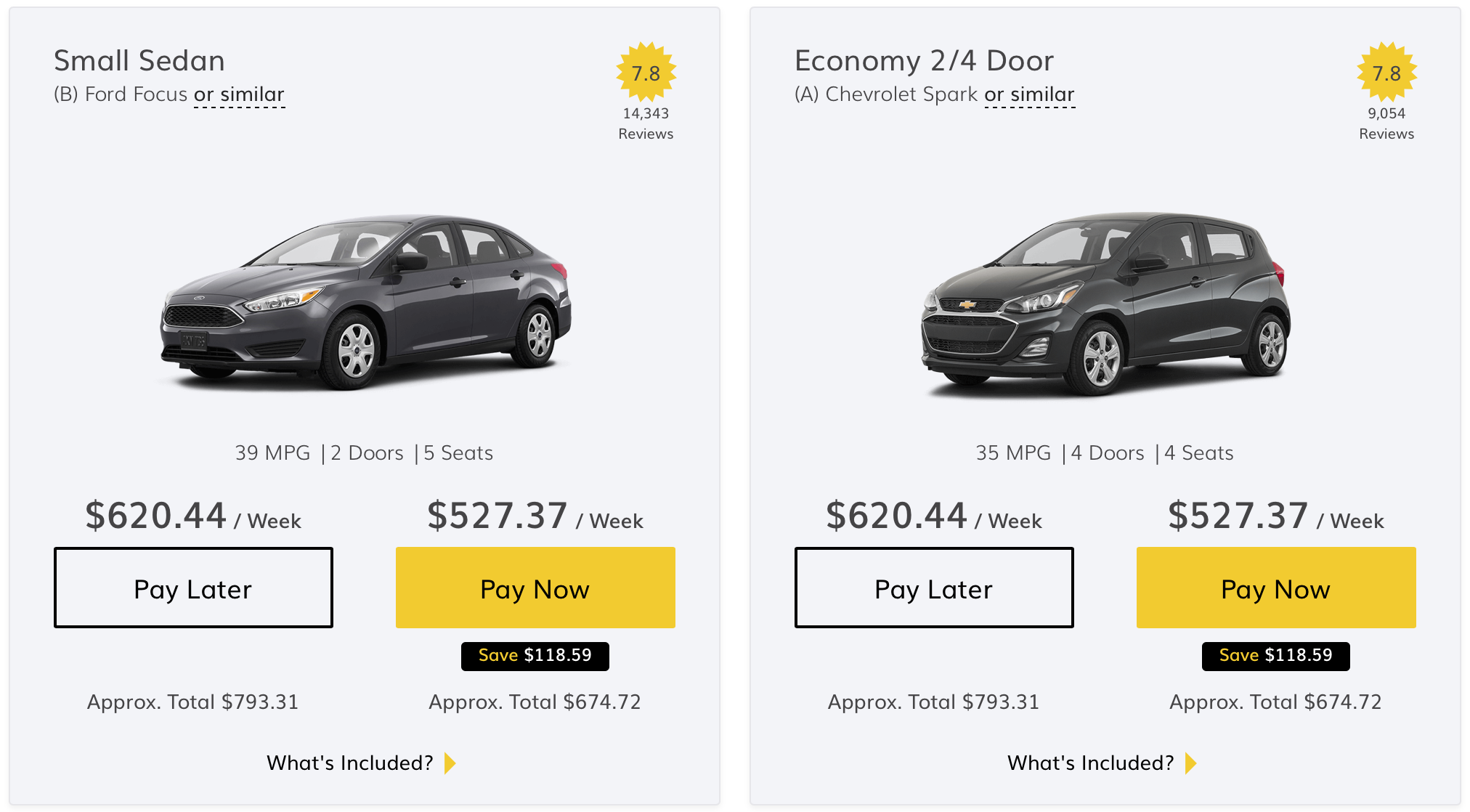View 14,343 Reviews for the Small Sedan
The width and height of the screenshot is (1470, 812).
[645, 123]
